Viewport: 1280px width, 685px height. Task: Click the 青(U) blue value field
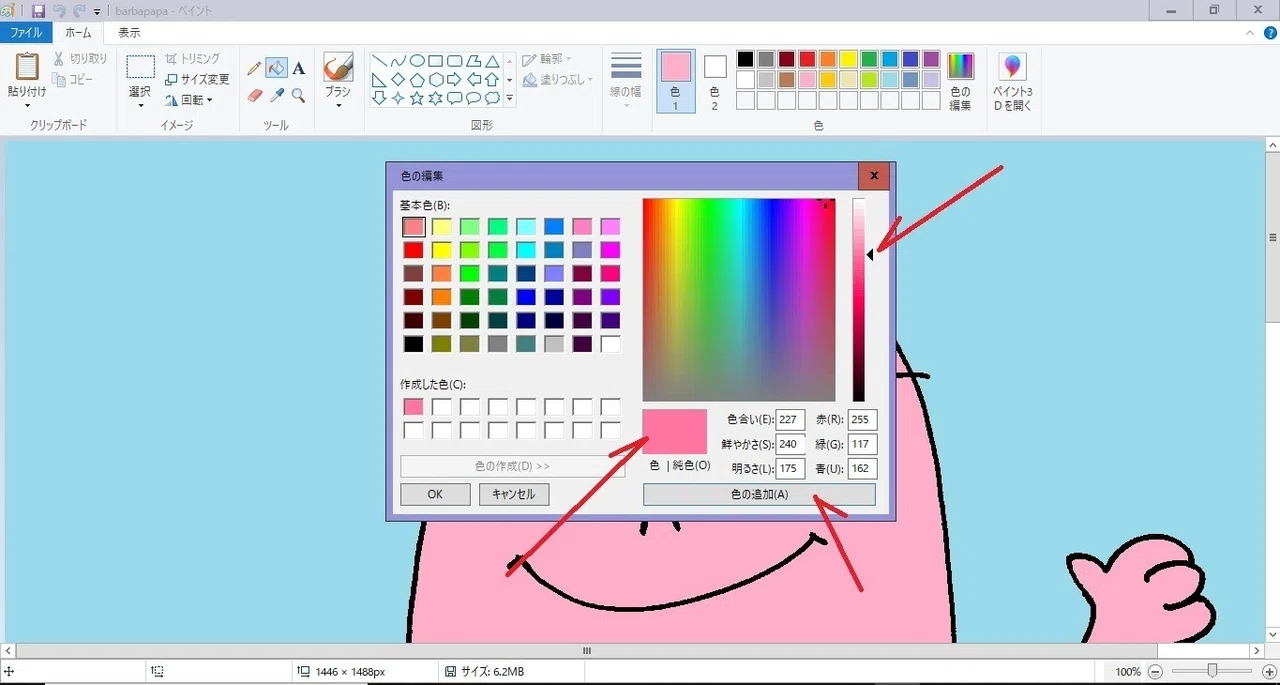[861, 468]
